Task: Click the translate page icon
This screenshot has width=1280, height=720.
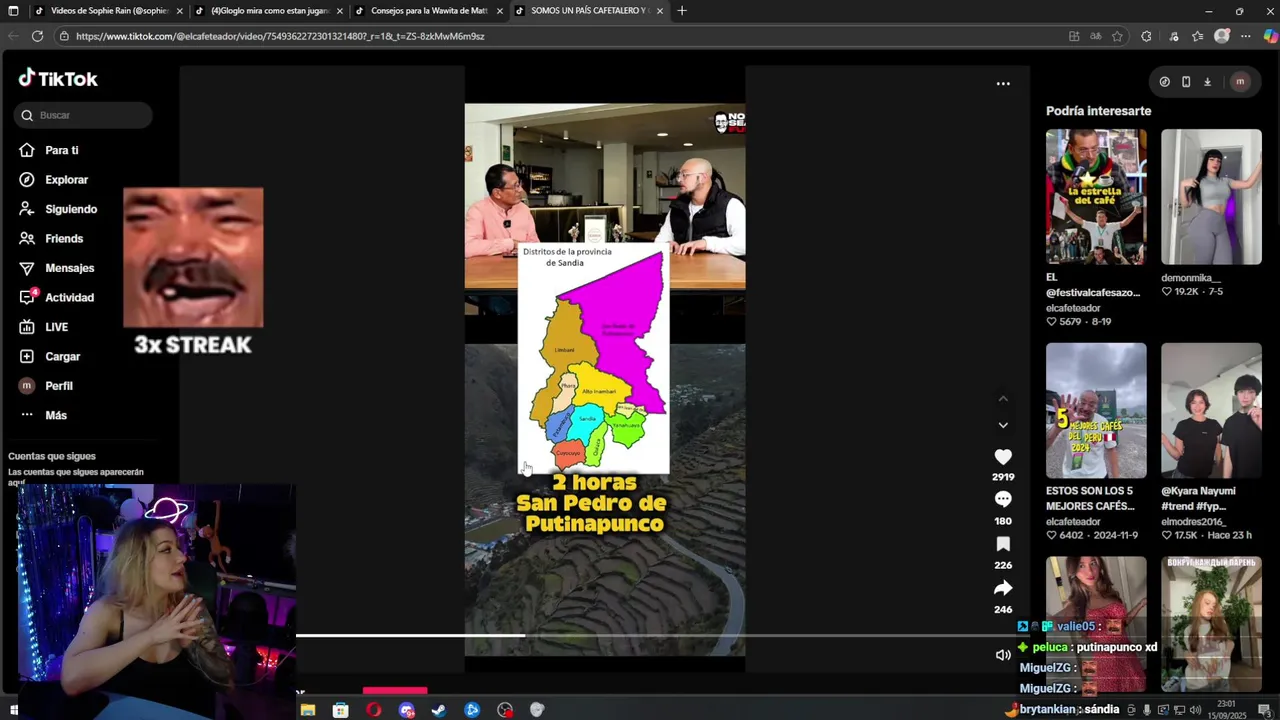Action: pyautogui.click(x=1096, y=36)
